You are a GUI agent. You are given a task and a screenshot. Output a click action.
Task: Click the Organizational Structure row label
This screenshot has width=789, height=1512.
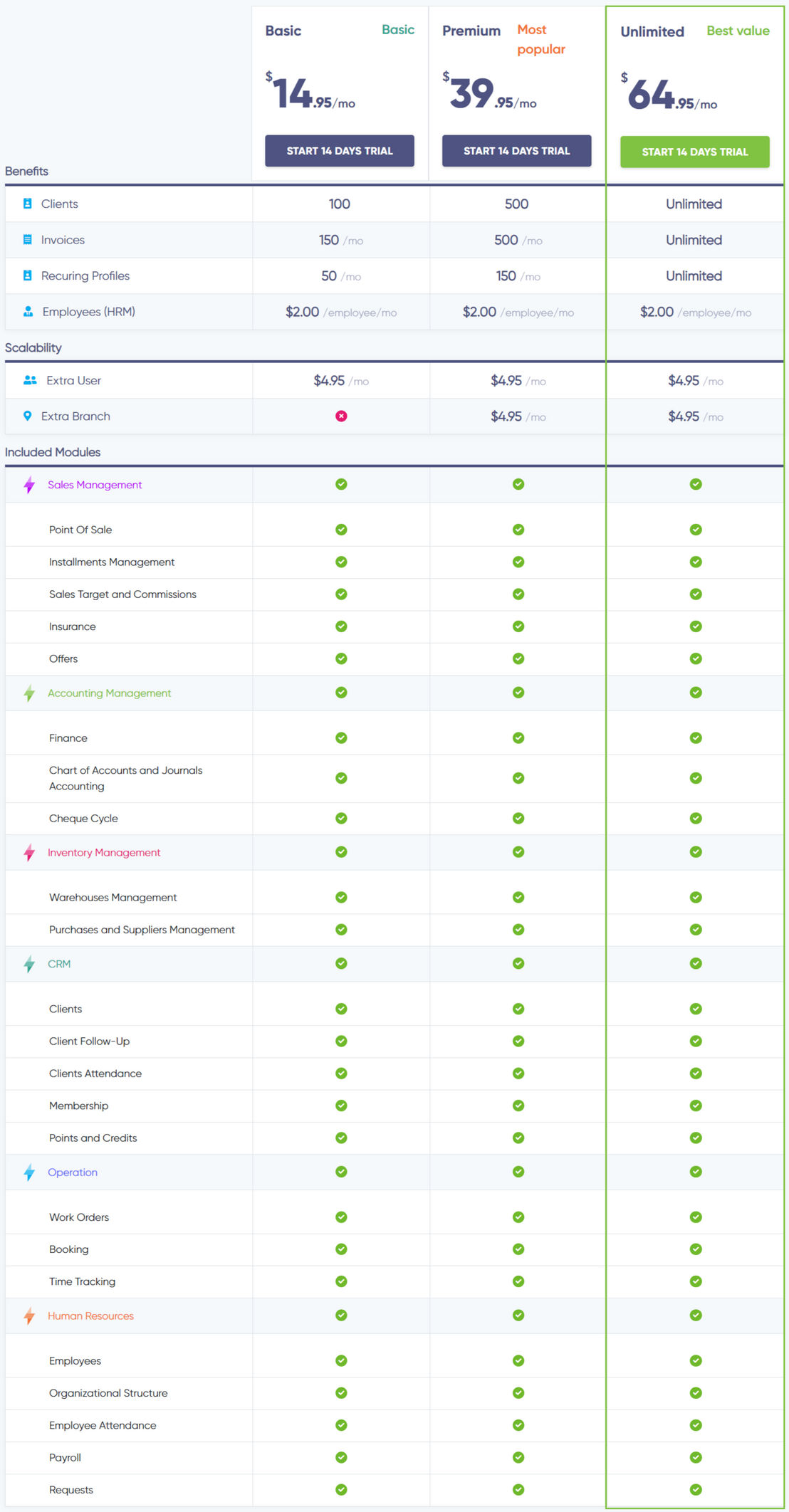pos(108,1393)
